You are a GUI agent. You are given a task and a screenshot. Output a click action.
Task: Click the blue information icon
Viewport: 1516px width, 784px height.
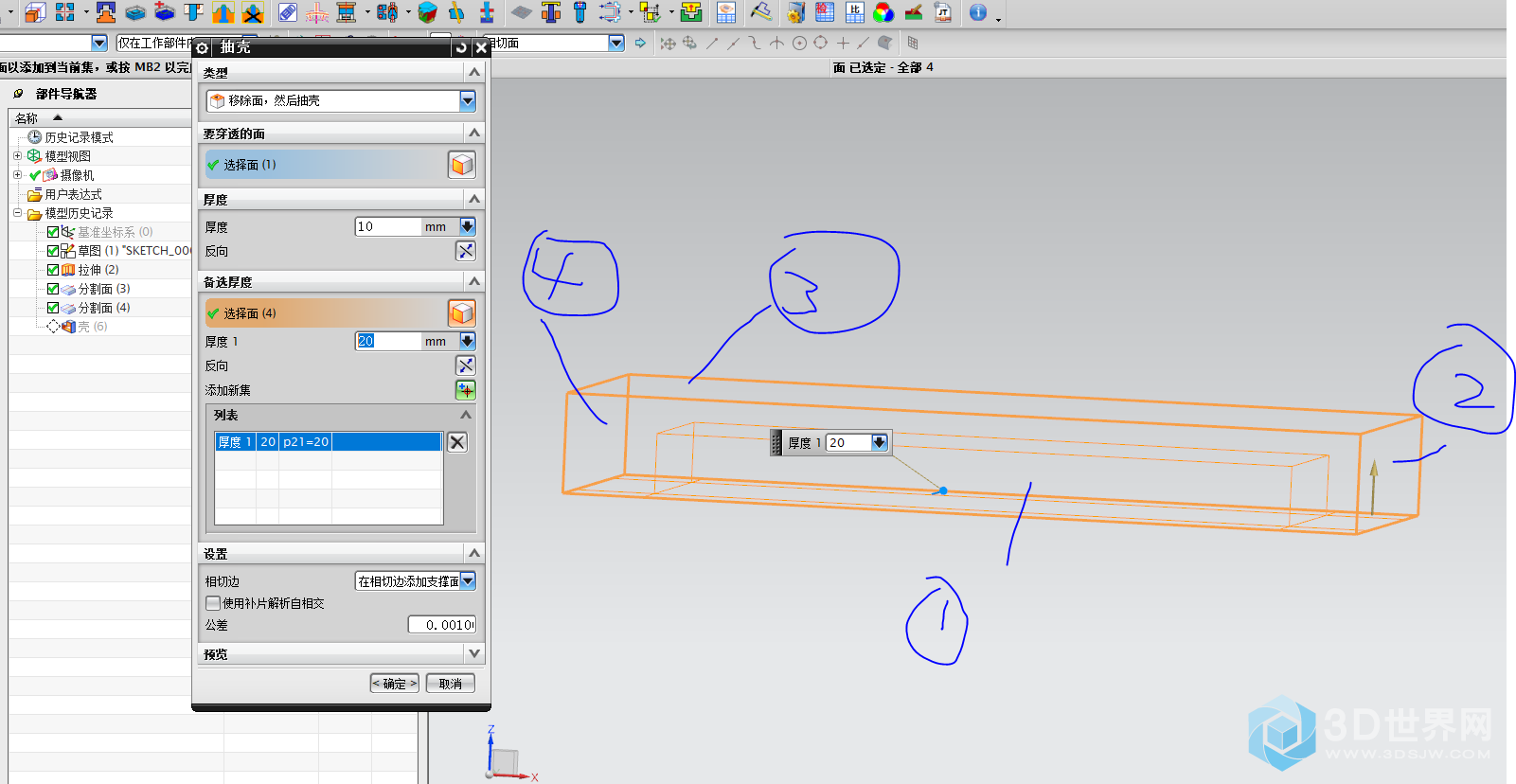(x=978, y=12)
